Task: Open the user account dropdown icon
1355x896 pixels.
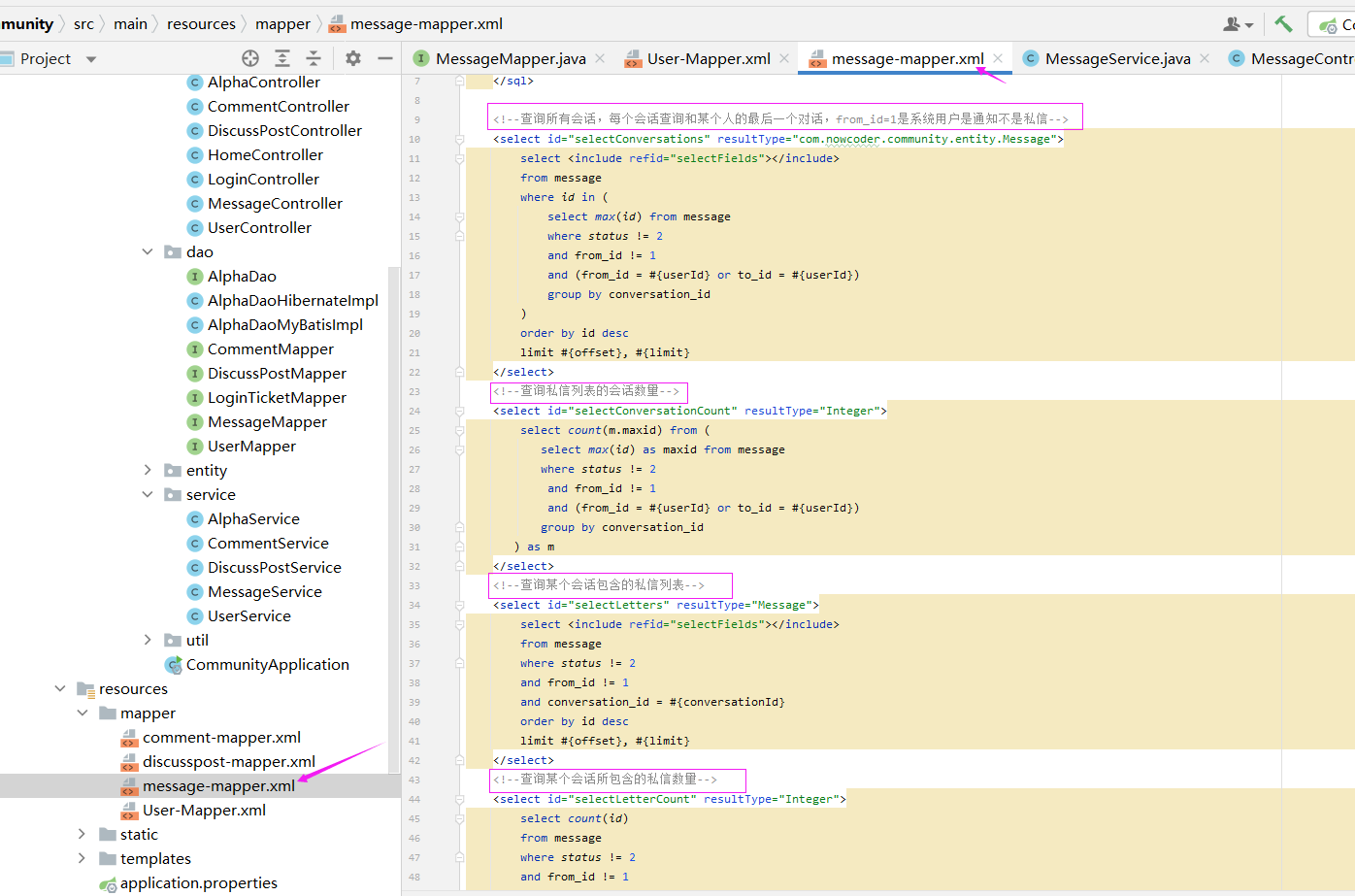Action: click(x=1238, y=24)
